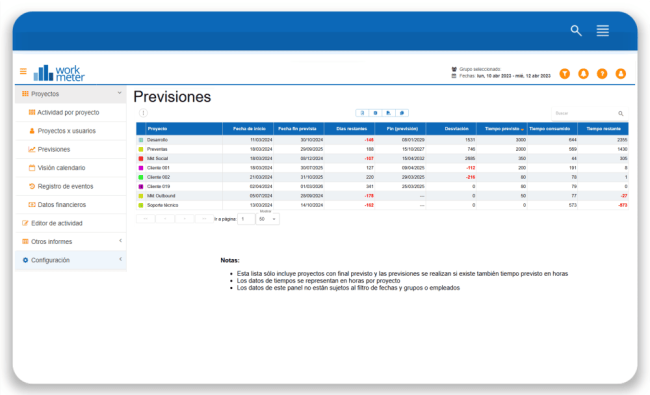Image resolution: width=650 pixels, height=395 pixels.
Task: Sort by the Fecha de inicio column header
Action: point(248,129)
